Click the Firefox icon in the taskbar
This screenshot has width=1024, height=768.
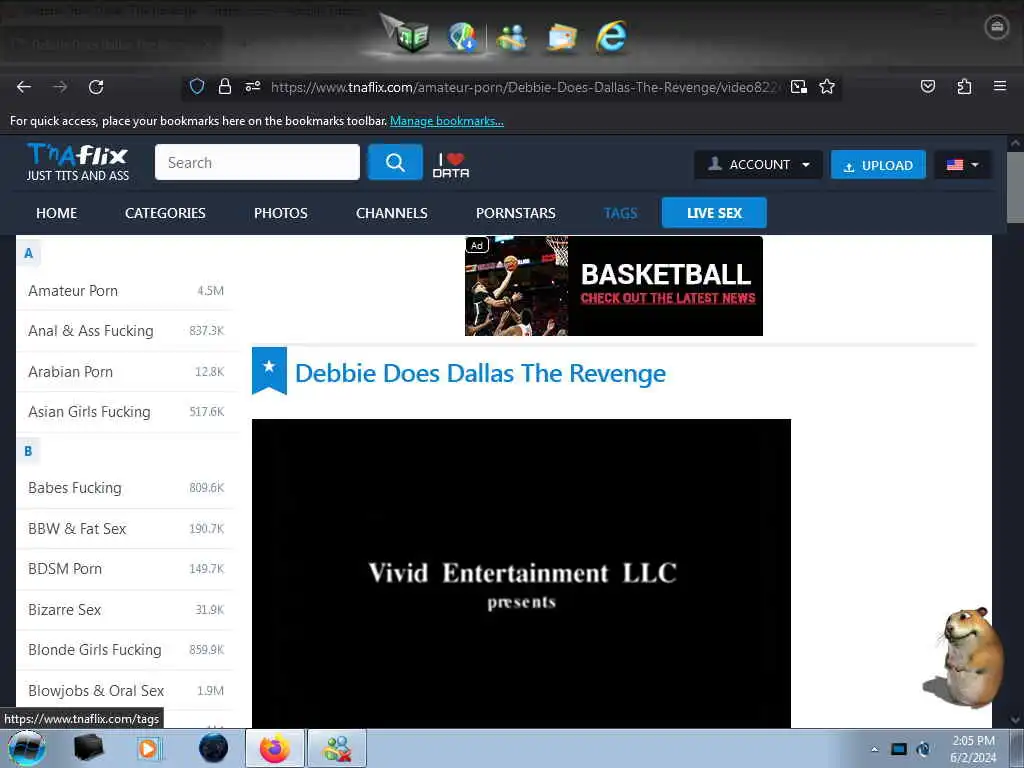[274, 748]
